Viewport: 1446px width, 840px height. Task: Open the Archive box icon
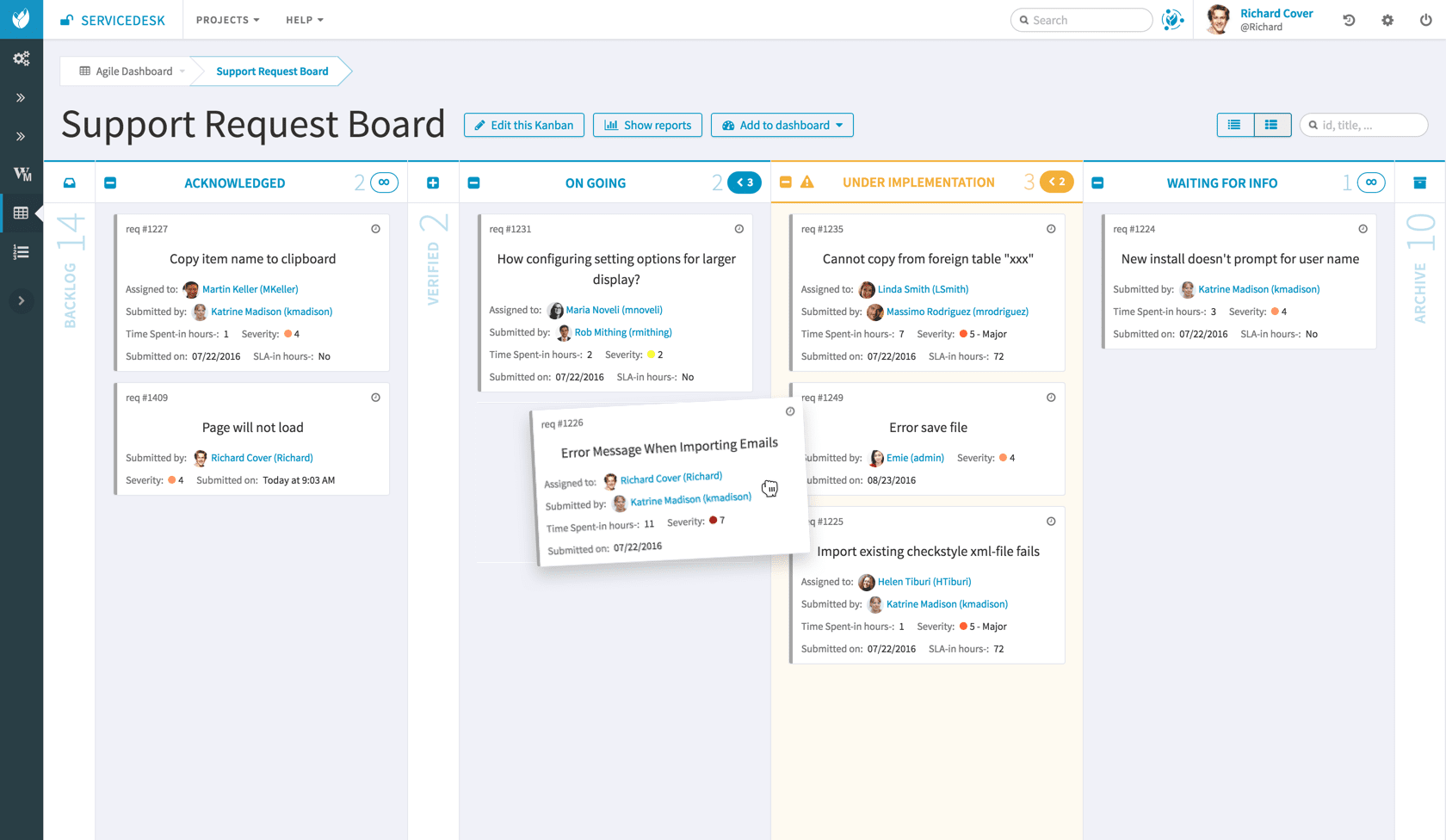click(x=1420, y=182)
